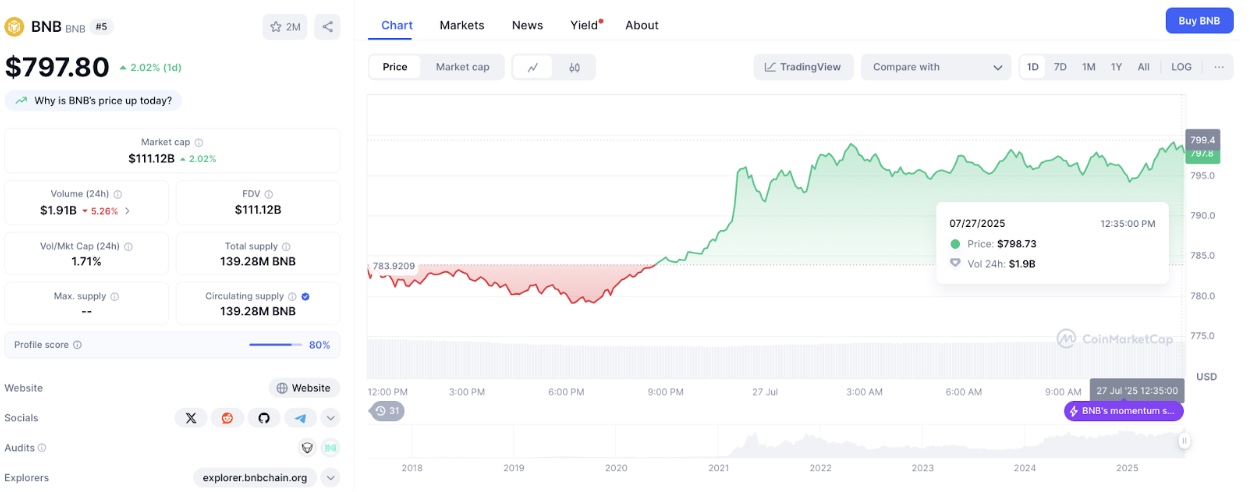Image resolution: width=1250 pixels, height=492 pixels.
Task: Click Why is BNB's price up today
Action: point(95,100)
